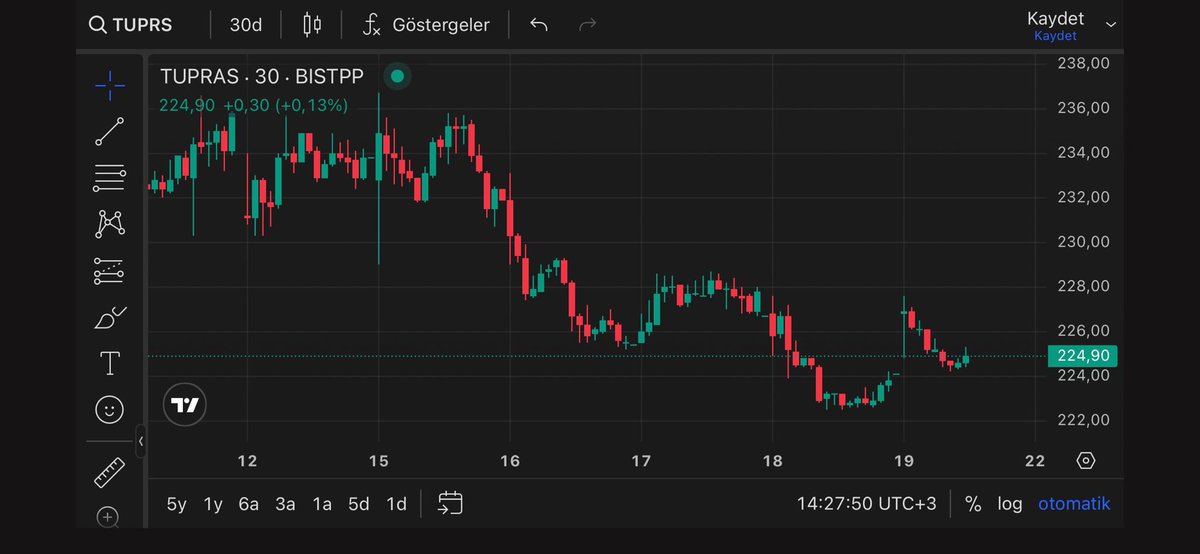Set range to 5y
The width and height of the screenshot is (1200, 554).
(177, 504)
